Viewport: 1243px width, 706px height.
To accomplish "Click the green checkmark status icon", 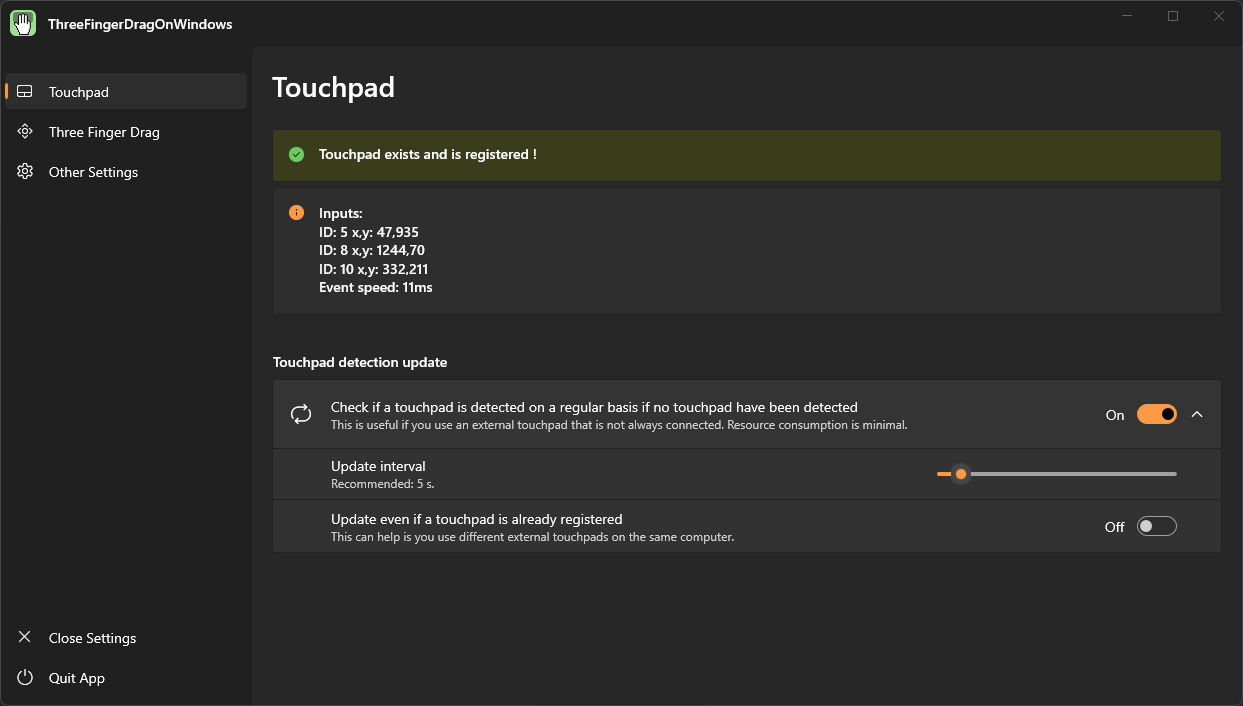I will 296,155.
